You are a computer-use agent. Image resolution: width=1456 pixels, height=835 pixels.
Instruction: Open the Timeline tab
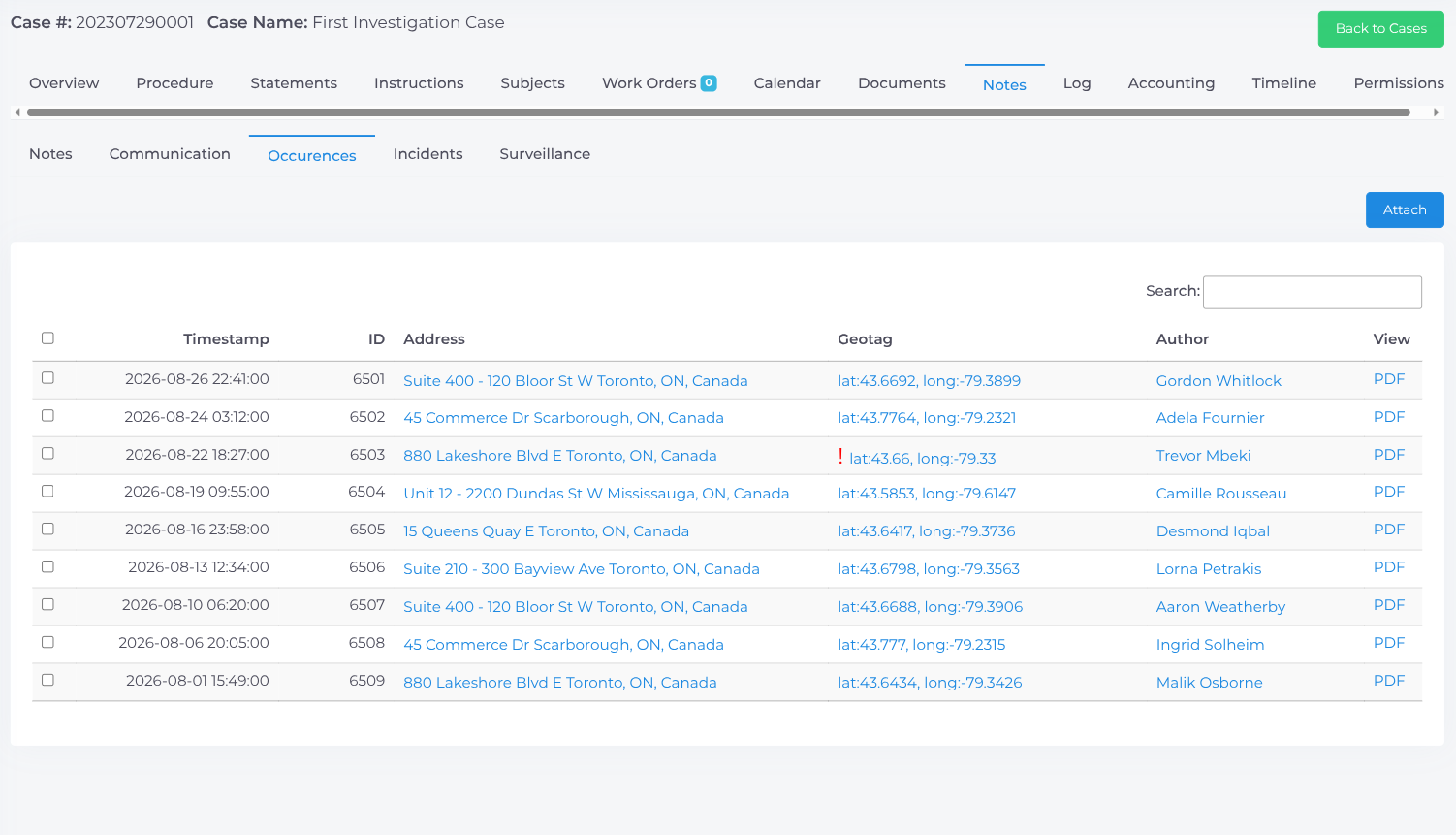tap(1283, 83)
